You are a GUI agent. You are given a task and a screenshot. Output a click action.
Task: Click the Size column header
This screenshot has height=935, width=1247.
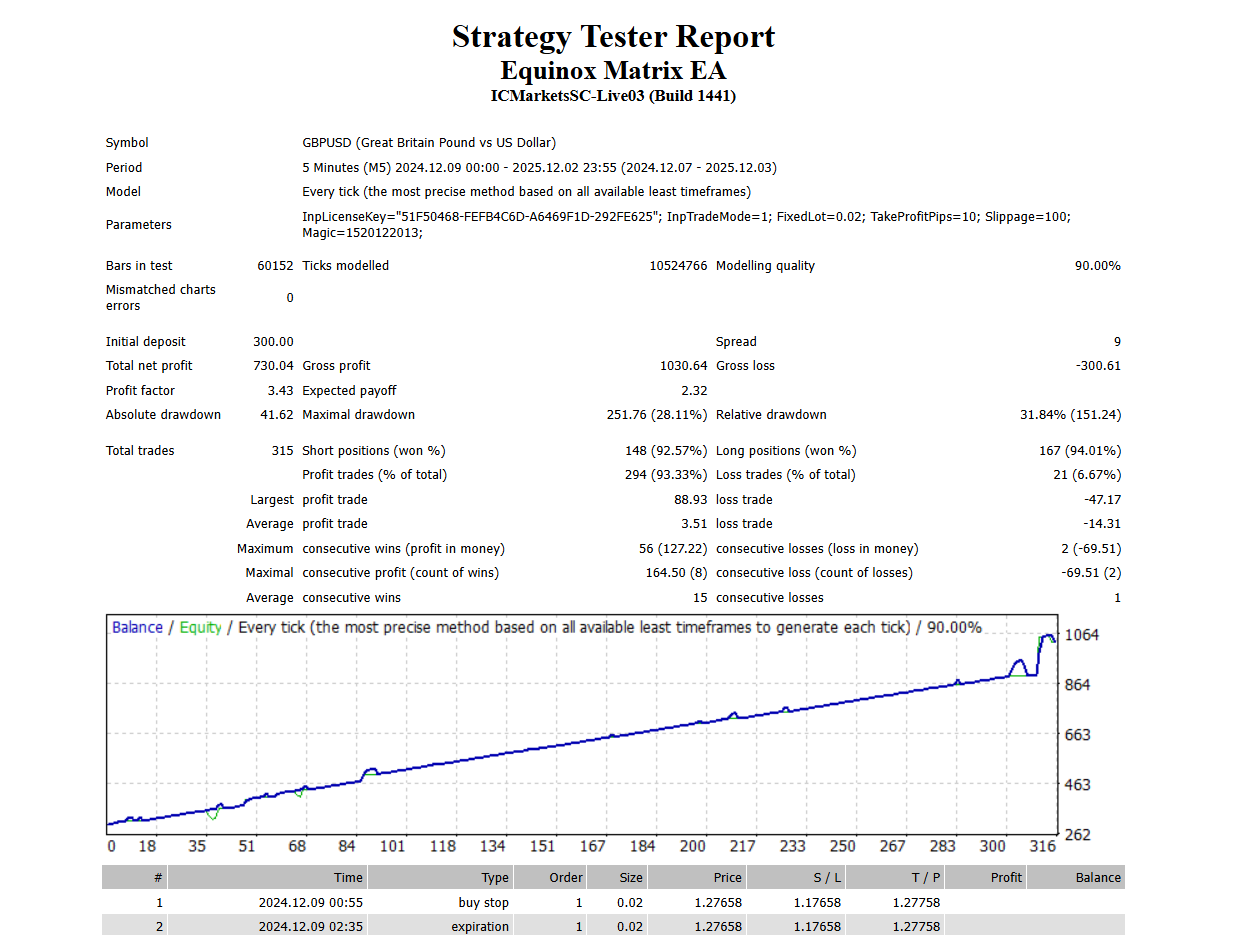point(630,877)
